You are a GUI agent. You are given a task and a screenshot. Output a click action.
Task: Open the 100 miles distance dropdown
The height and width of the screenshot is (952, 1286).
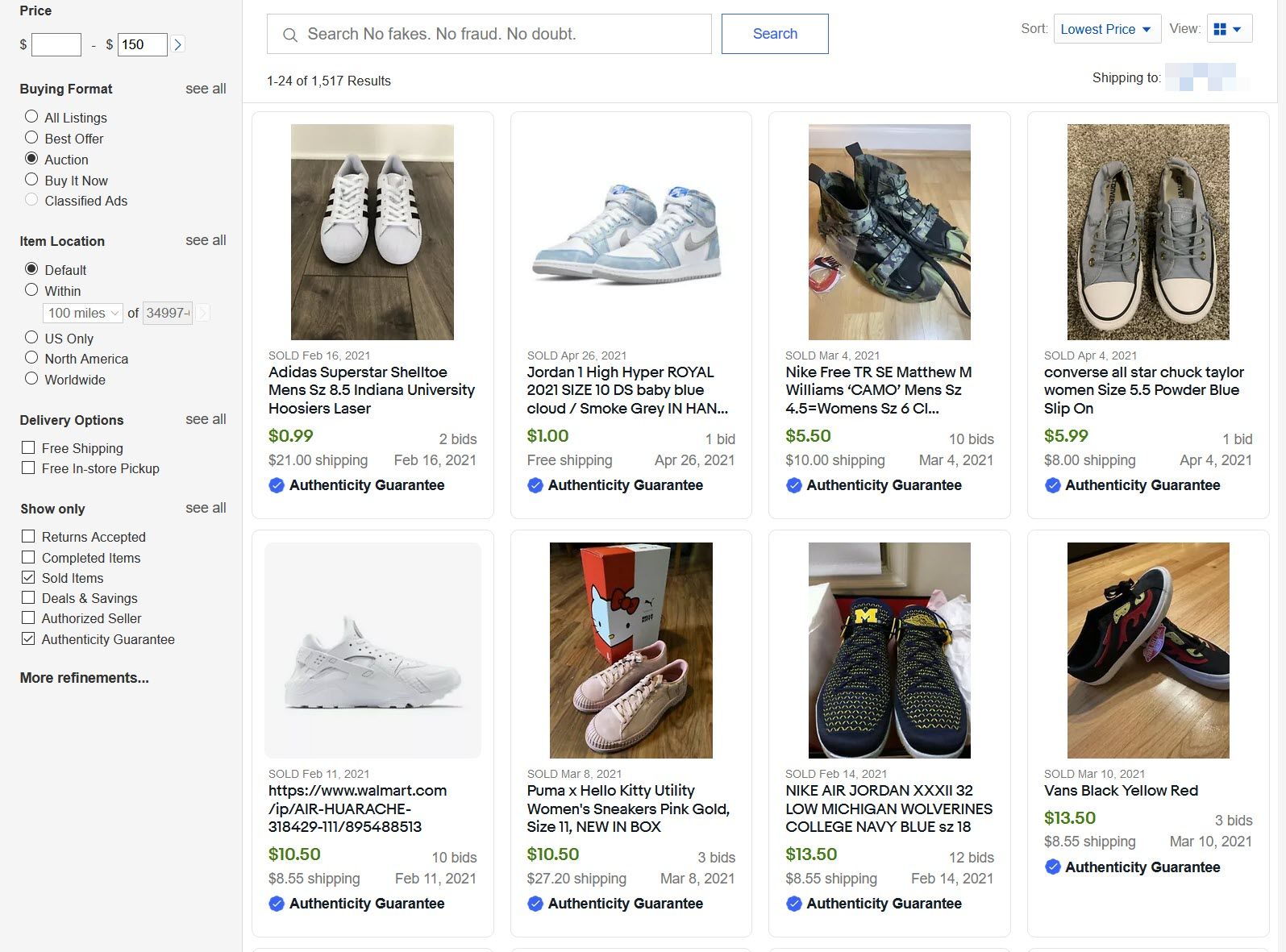point(83,313)
